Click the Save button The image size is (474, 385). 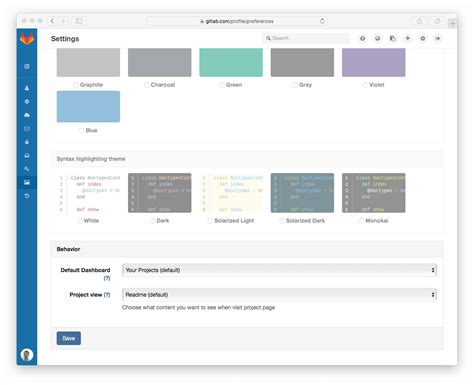(69, 338)
